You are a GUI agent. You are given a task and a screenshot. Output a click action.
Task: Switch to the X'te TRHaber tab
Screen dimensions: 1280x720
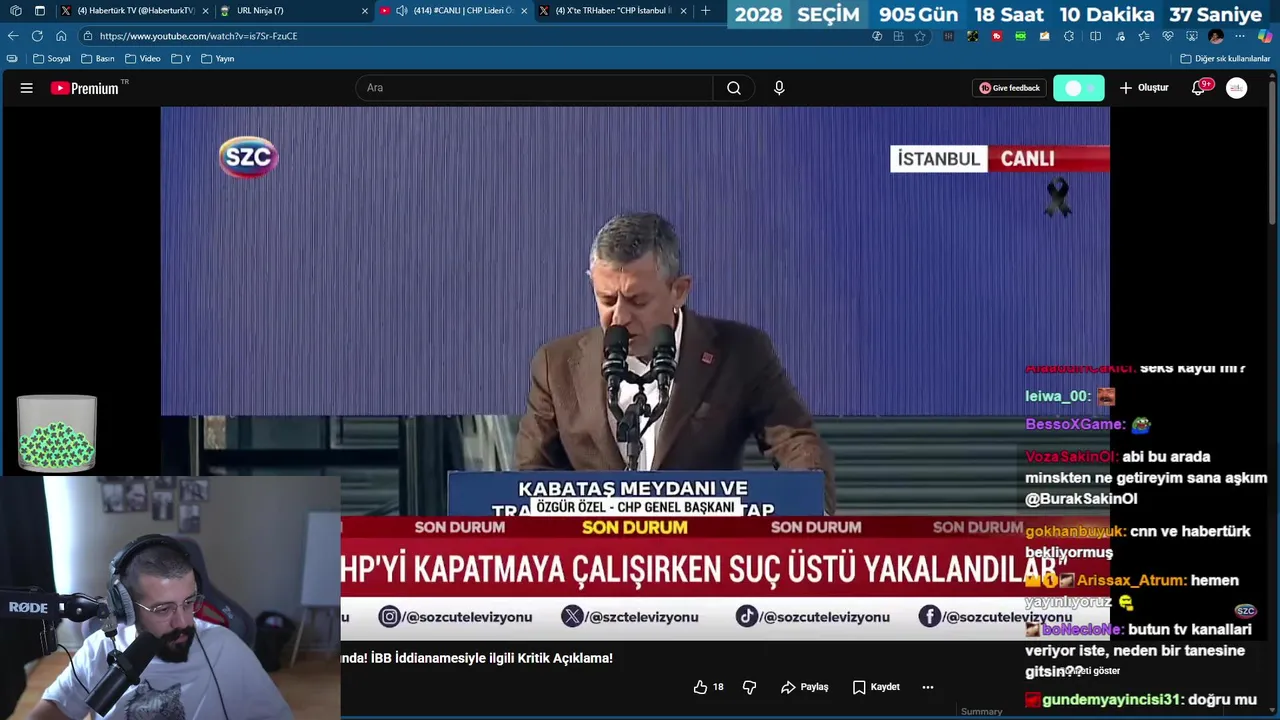coord(614,11)
